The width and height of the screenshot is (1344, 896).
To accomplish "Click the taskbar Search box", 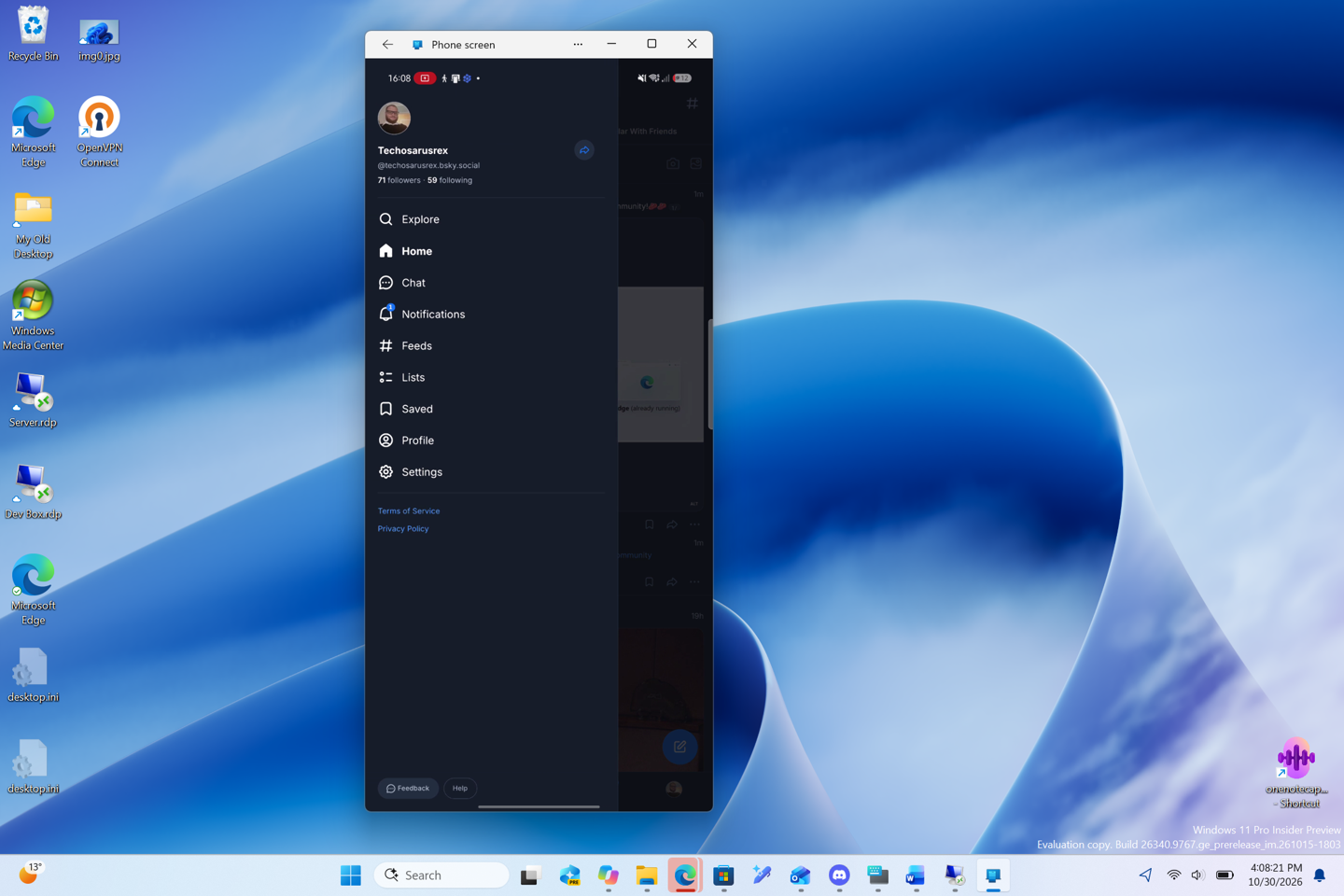I will point(441,875).
